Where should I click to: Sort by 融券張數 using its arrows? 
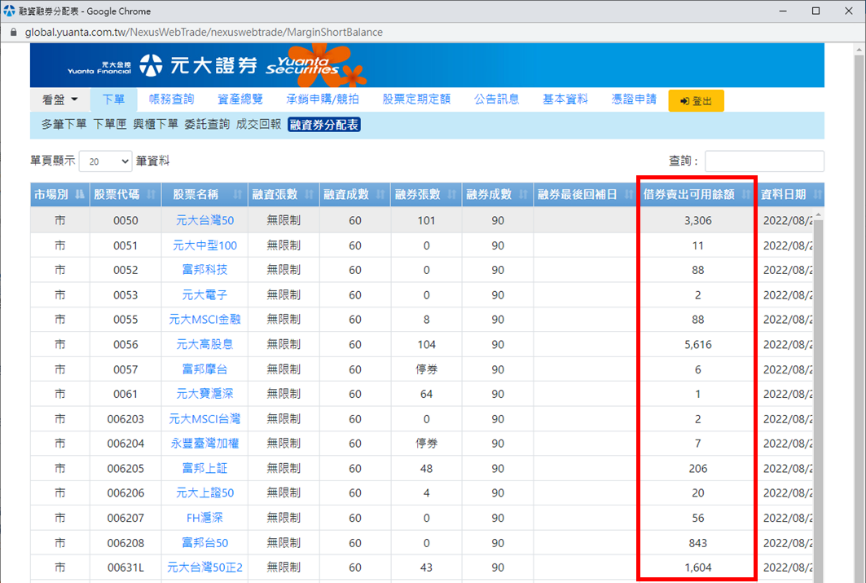pos(452,194)
